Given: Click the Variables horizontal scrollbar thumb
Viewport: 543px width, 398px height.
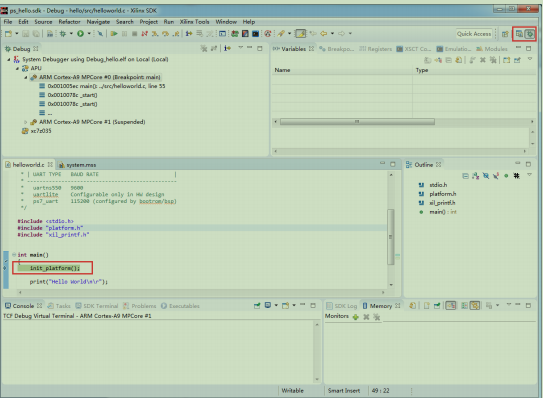Looking at the screenshot, I should click(x=357, y=122).
